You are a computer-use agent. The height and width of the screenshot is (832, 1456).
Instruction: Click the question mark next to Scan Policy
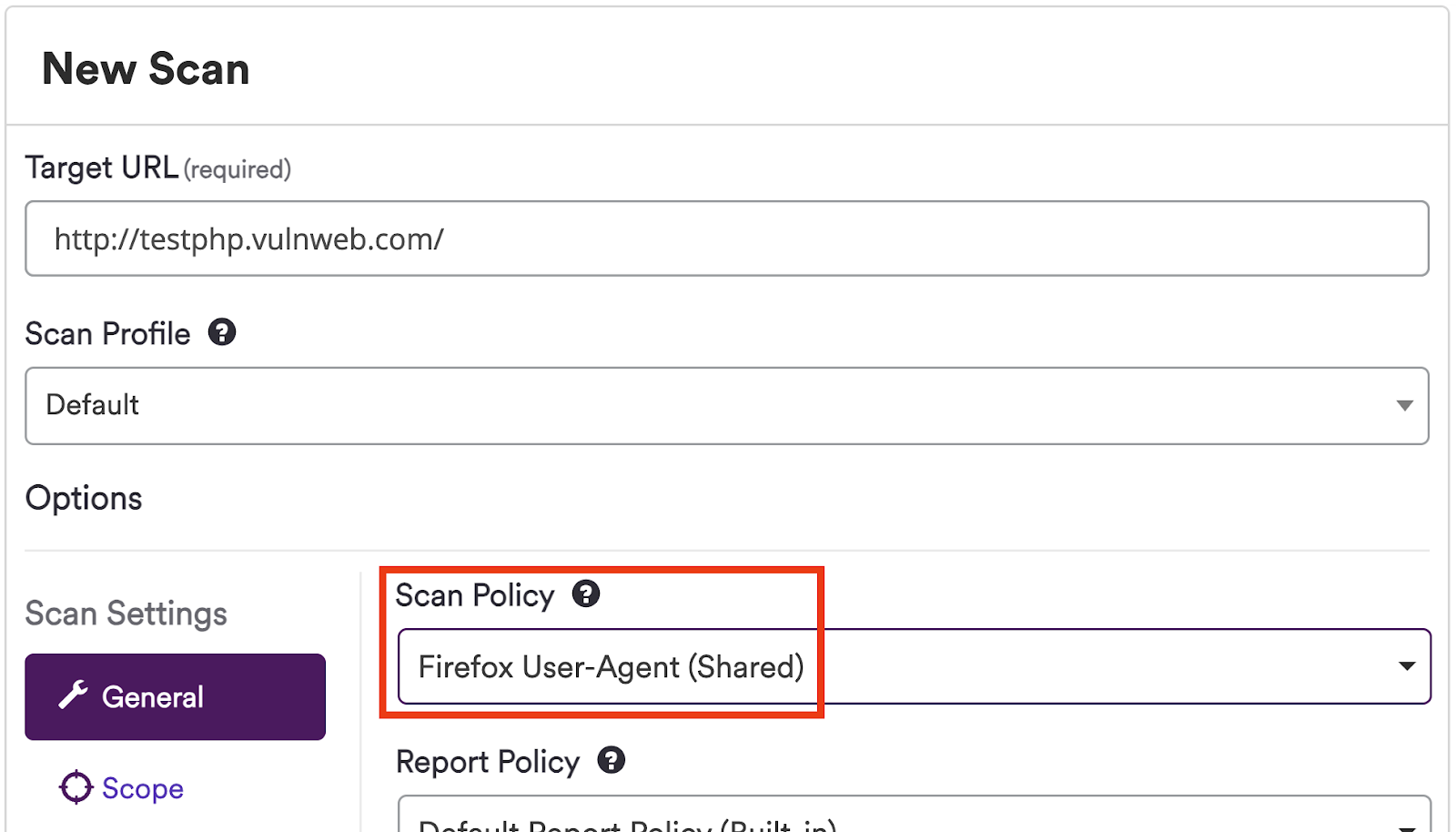[588, 594]
